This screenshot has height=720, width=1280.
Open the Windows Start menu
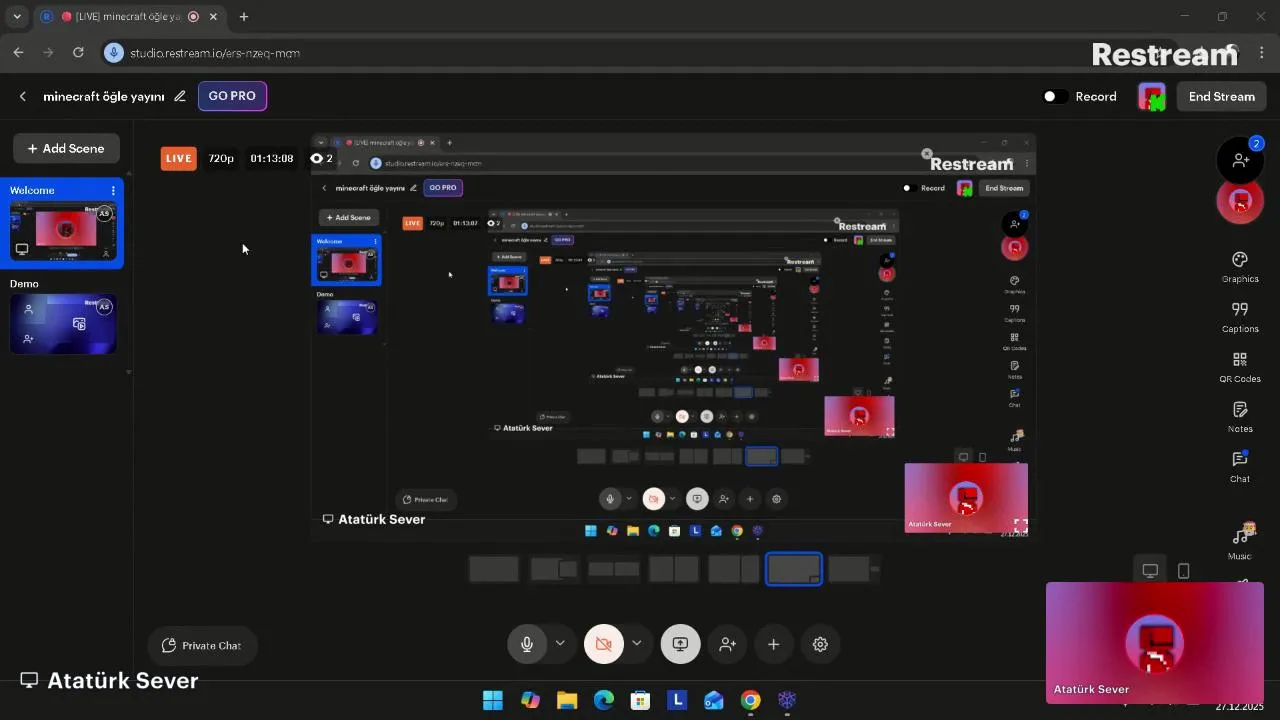[x=493, y=700]
